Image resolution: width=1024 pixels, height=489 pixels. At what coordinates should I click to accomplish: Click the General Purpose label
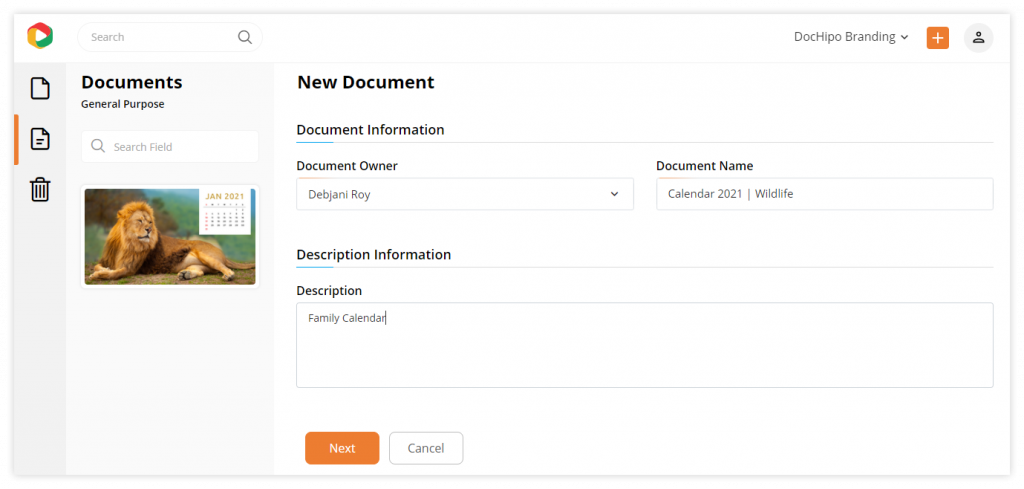123,104
